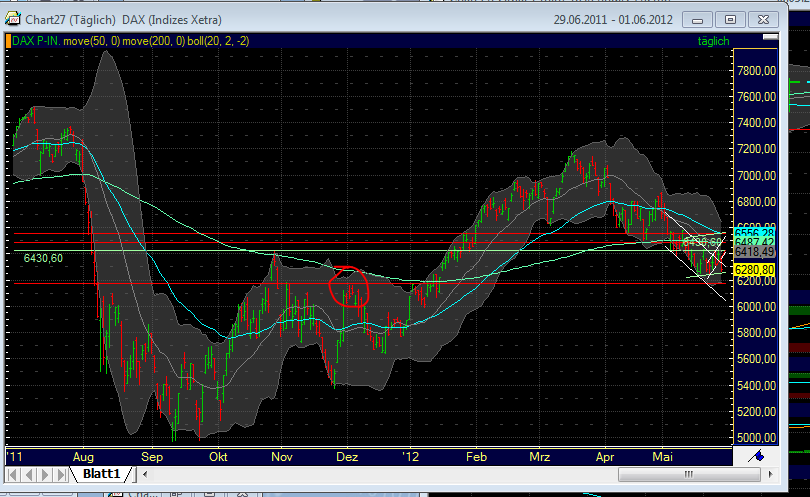This screenshot has width=810, height=497.
Task: Click the 7200,00 price axis label
Action: point(756,149)
